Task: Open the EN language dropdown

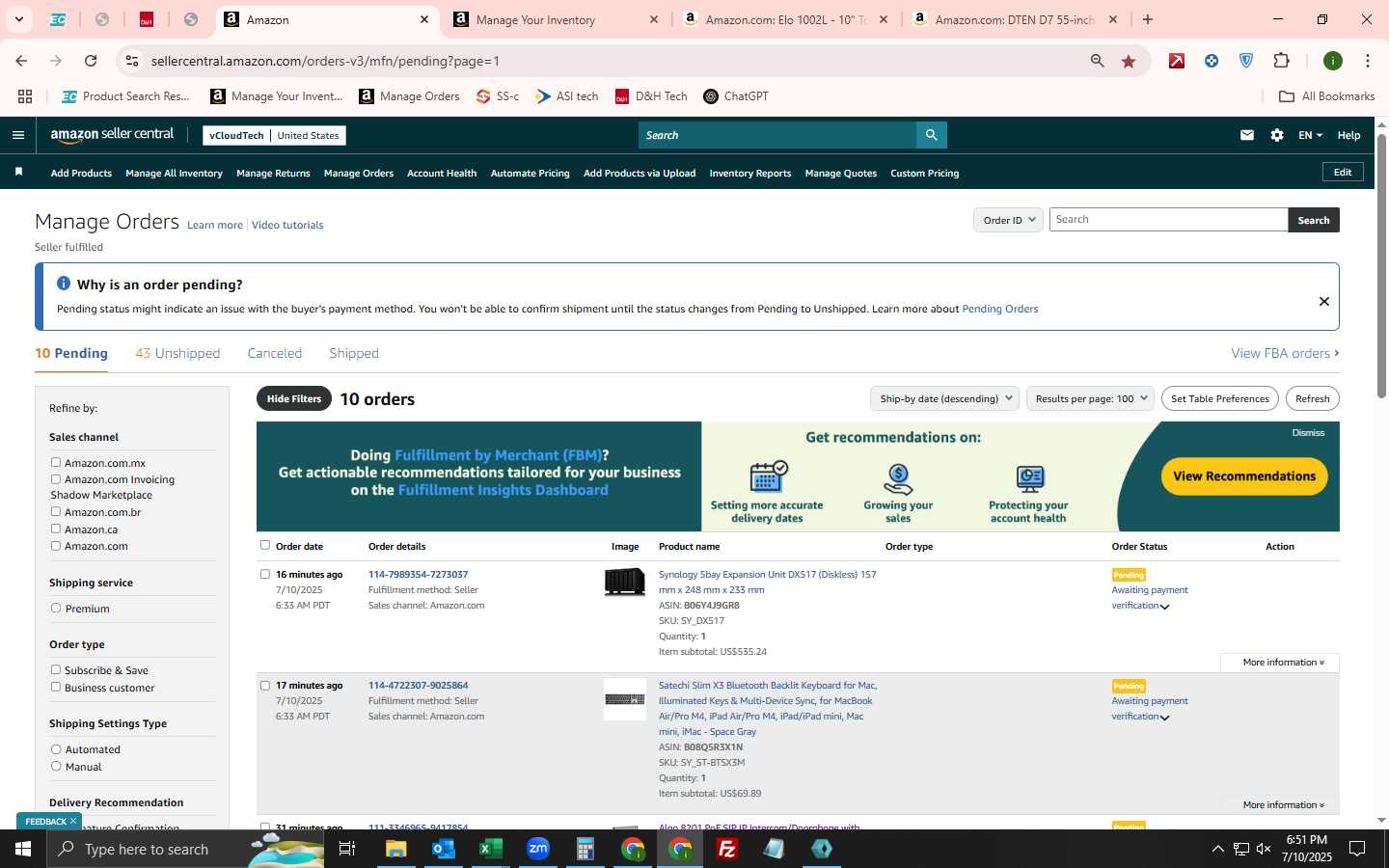Action: (1310, 135)
